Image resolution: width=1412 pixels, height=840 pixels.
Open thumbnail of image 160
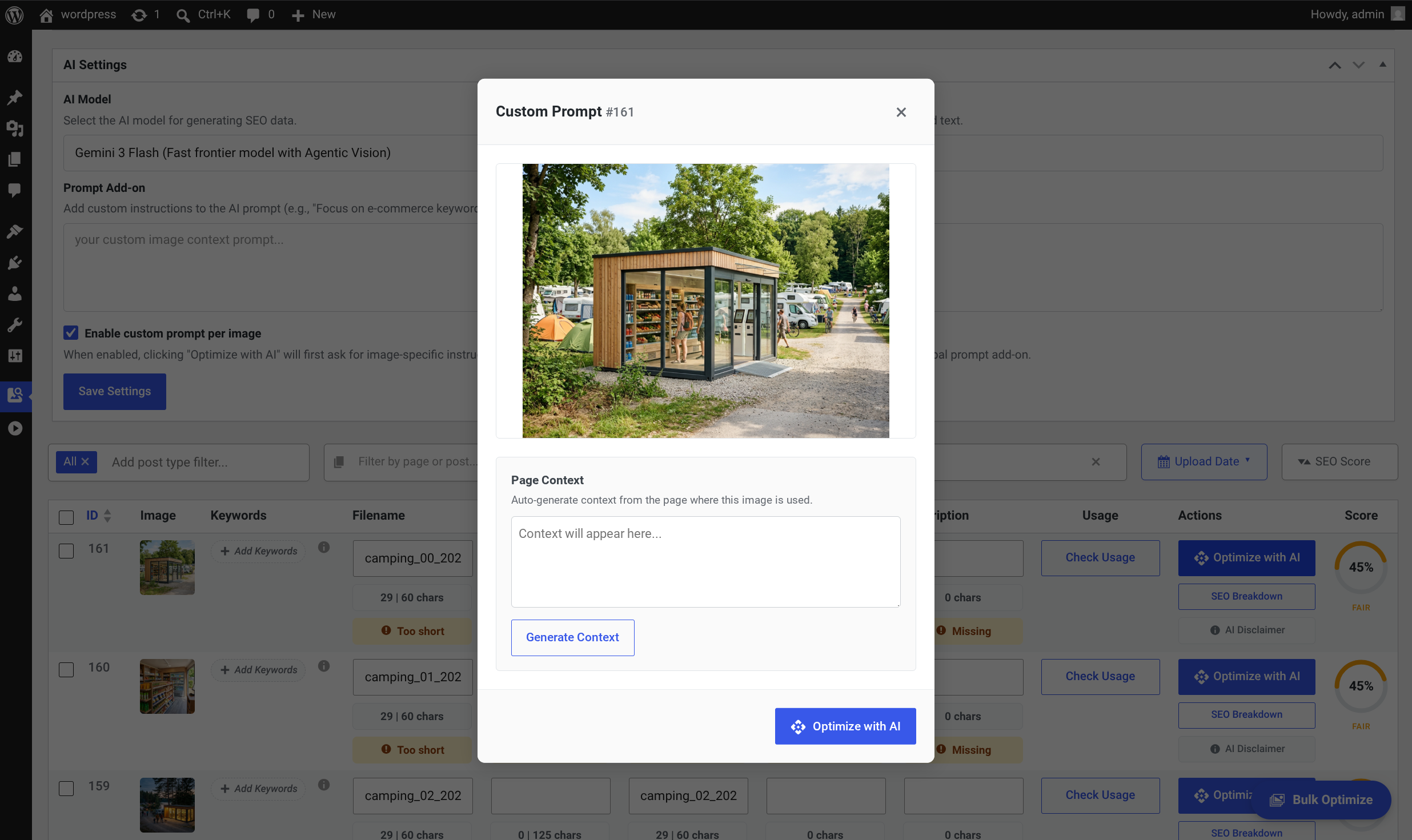[167, 686]
